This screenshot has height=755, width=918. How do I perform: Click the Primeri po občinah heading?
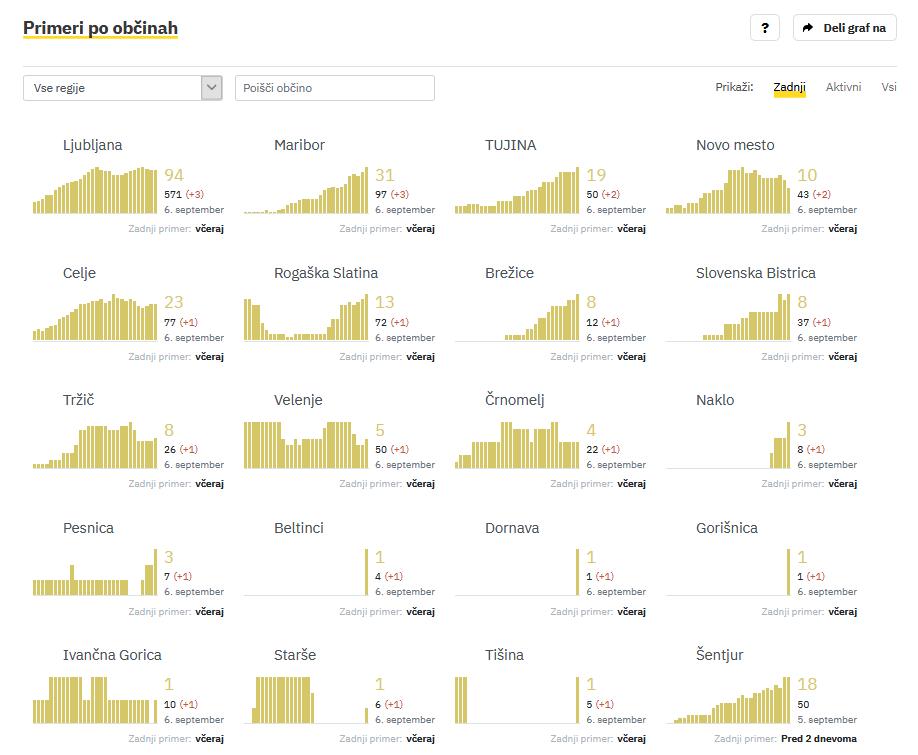click(100, 28)
